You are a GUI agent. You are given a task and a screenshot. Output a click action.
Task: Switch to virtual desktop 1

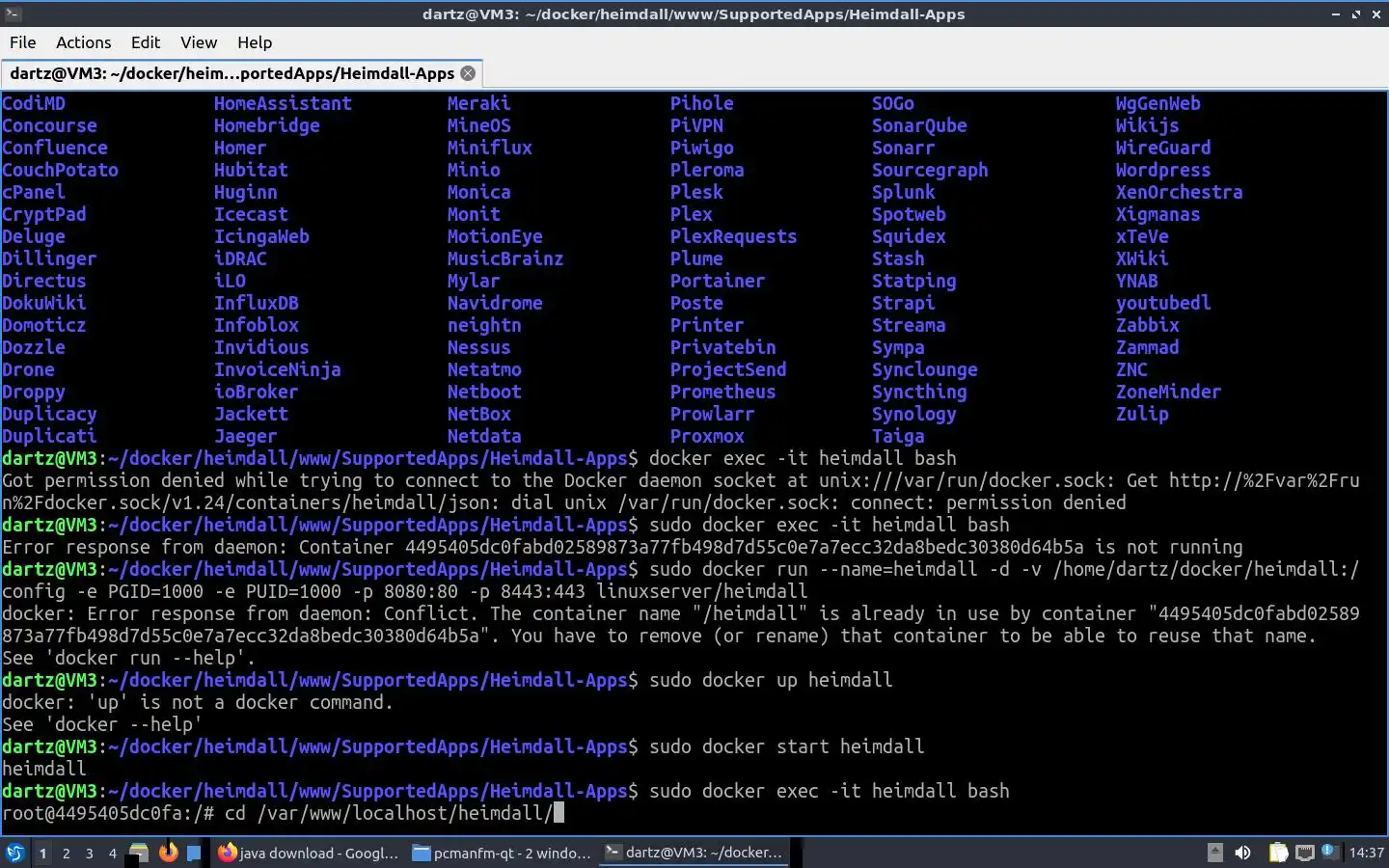tap(42, 853)
